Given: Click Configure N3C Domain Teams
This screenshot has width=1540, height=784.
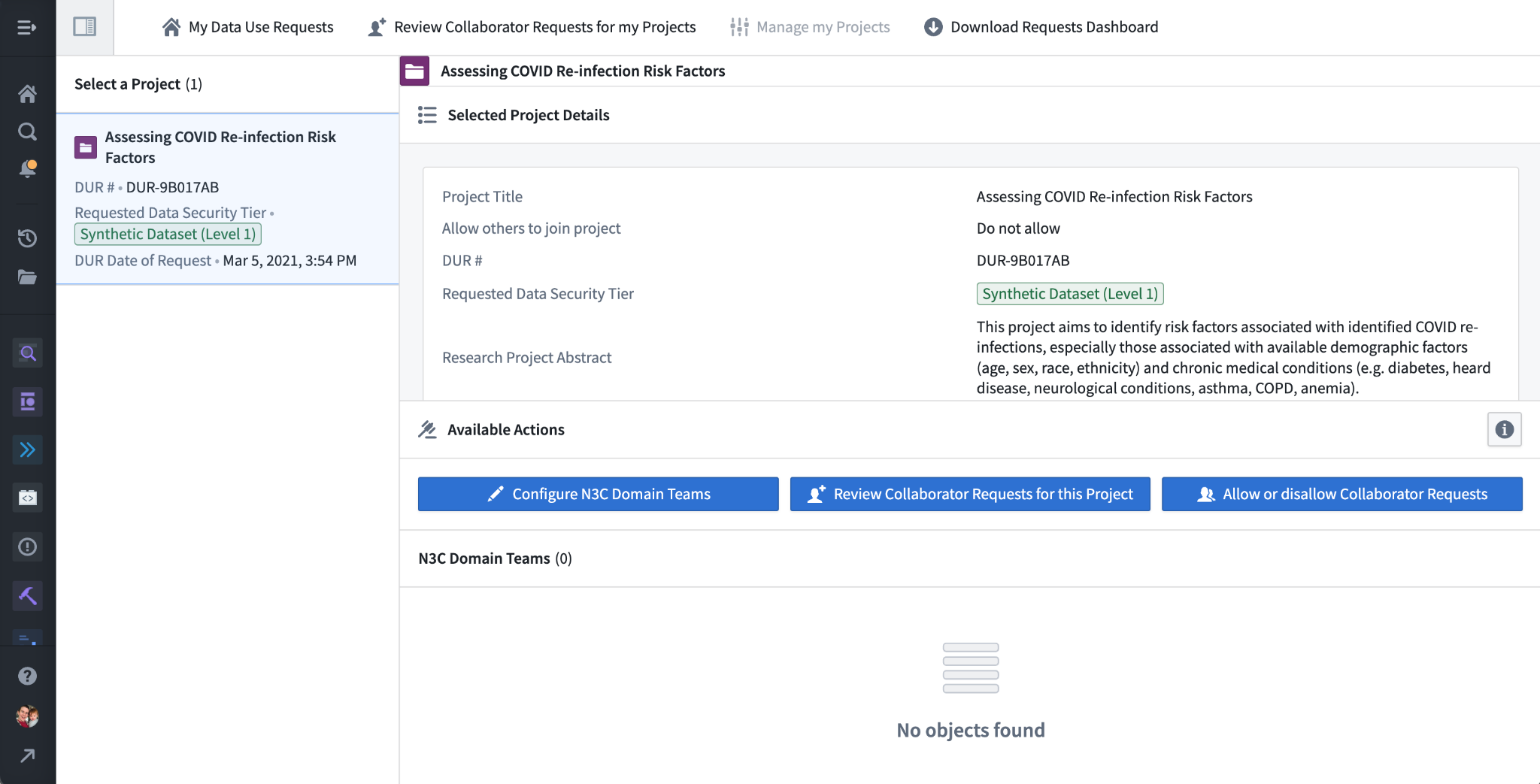Looking at the screenshot, I should point(598,494).
